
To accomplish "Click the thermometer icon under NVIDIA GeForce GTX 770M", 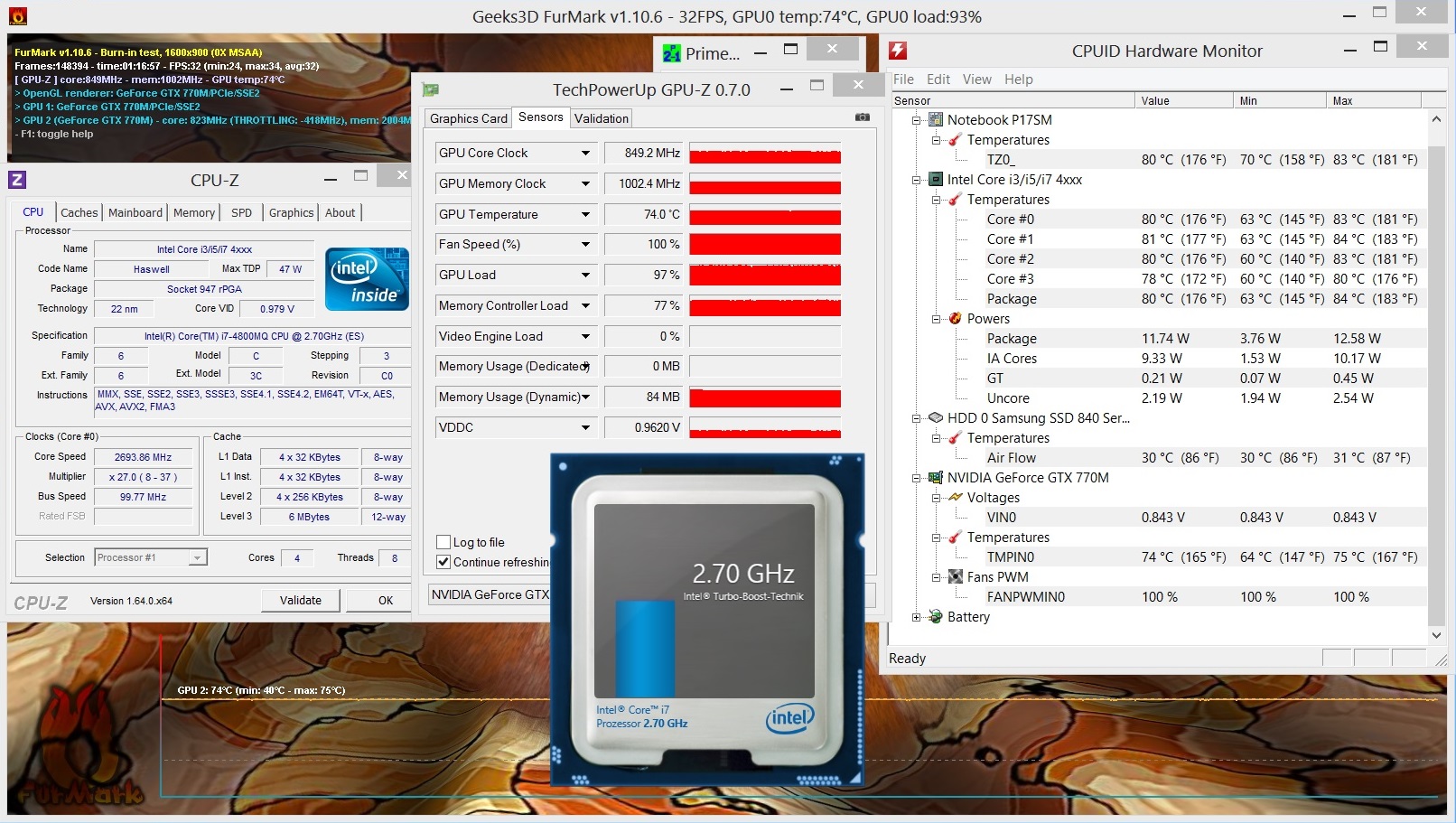I will (955, 537).
